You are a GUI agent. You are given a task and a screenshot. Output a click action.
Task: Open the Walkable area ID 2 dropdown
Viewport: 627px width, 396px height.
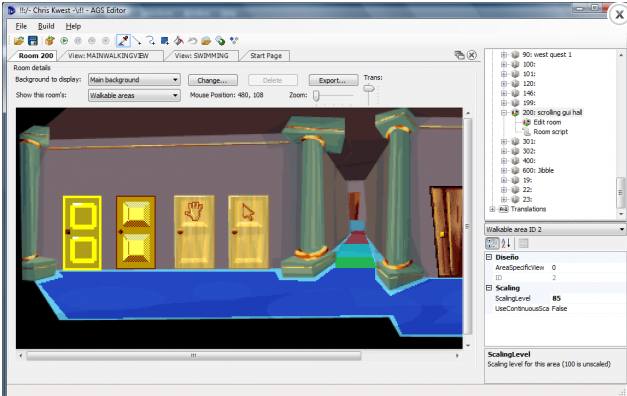click(x=555, y=229)
